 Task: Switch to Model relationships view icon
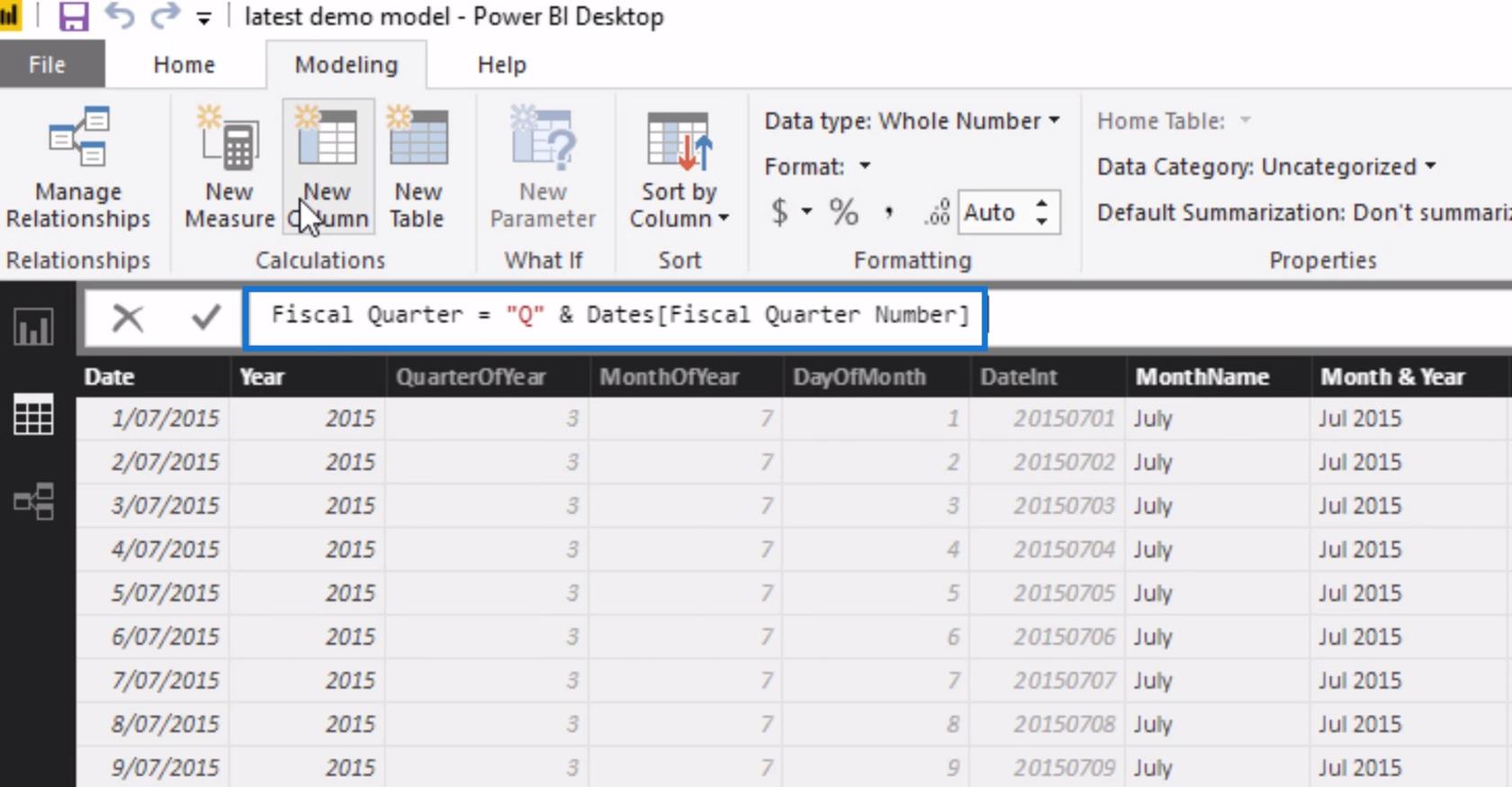[33, 502]
